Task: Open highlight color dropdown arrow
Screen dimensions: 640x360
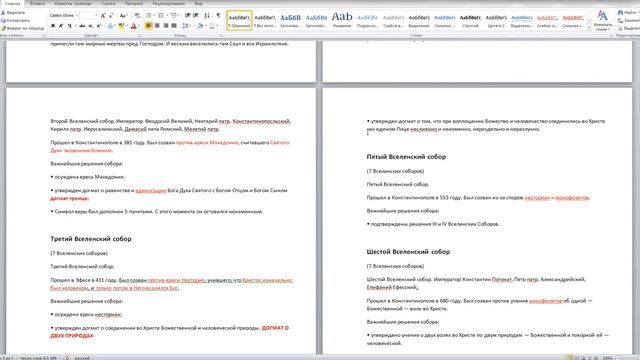Action: pos(127,26)
